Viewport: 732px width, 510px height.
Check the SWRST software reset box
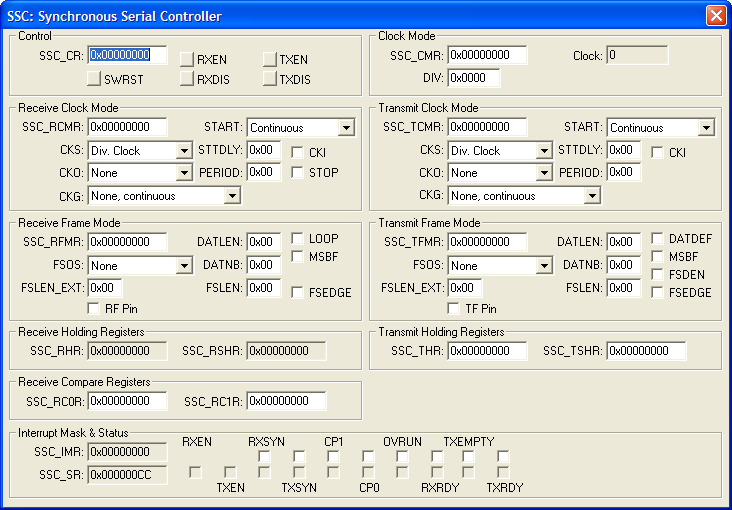point(94,79)
